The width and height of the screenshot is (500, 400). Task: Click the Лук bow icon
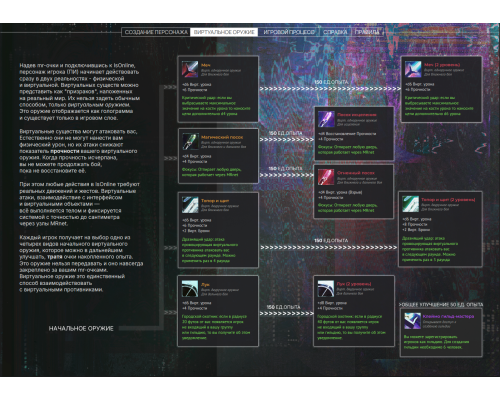[x=190, y=288]
